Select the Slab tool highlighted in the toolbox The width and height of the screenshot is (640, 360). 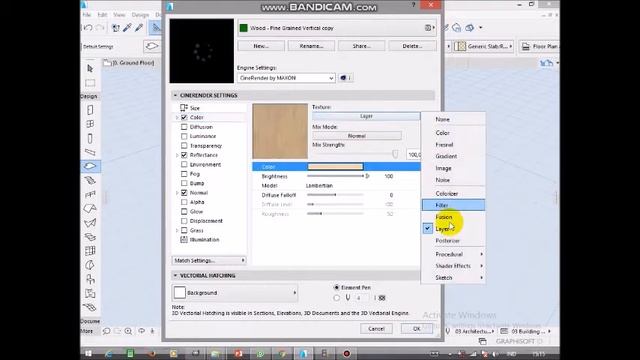coord(90,166)
